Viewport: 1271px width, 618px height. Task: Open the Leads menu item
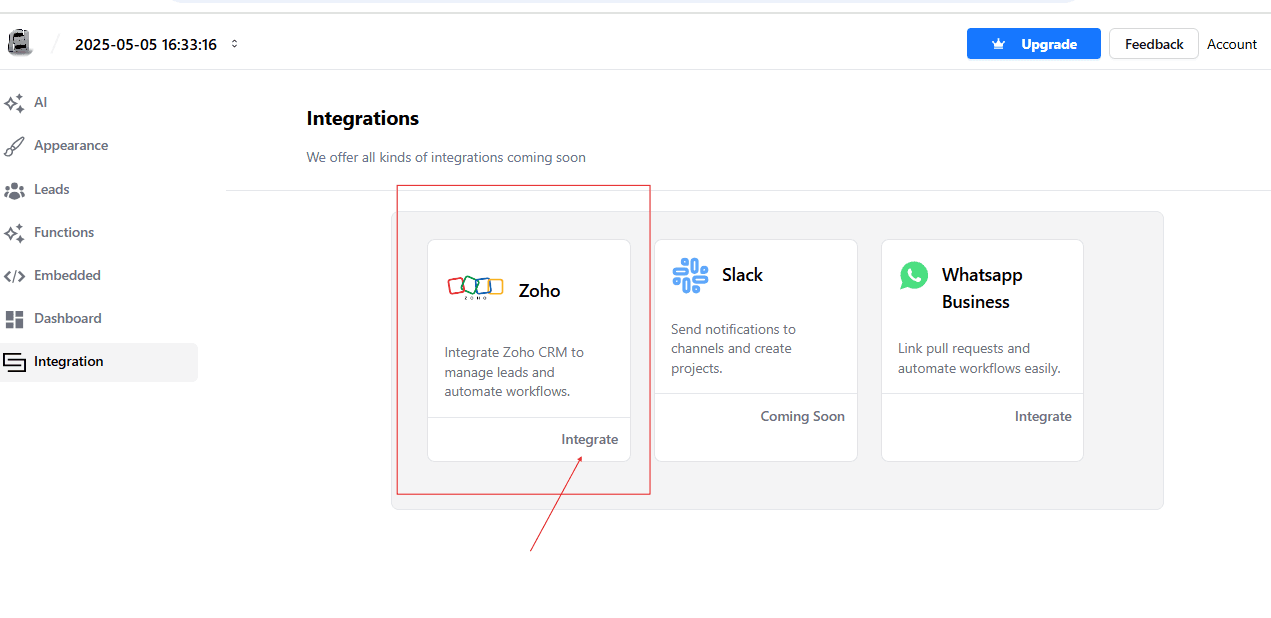coord(52,189)
